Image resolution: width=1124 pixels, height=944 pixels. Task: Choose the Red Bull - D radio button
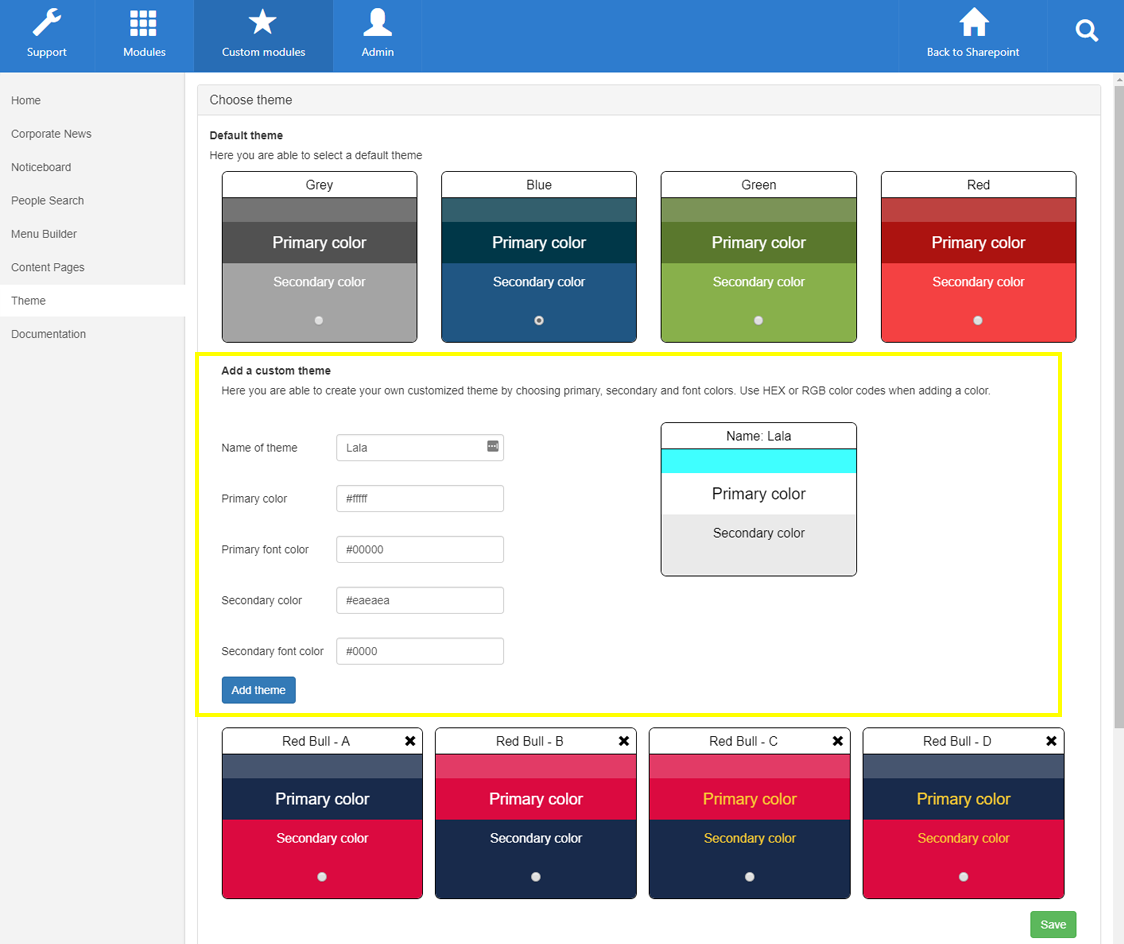[x=963, y=876]
